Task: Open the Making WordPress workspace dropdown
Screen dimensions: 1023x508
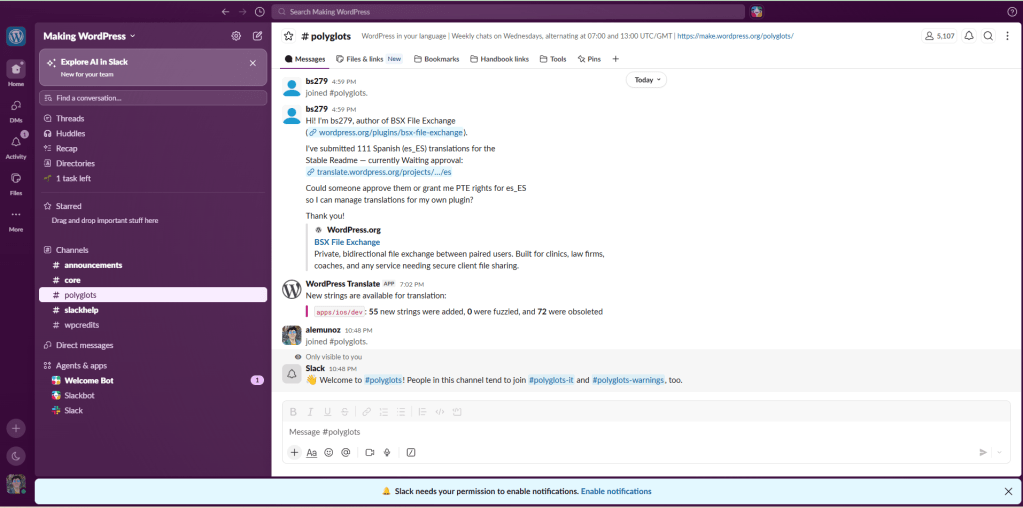Action: tap(89, 36)
